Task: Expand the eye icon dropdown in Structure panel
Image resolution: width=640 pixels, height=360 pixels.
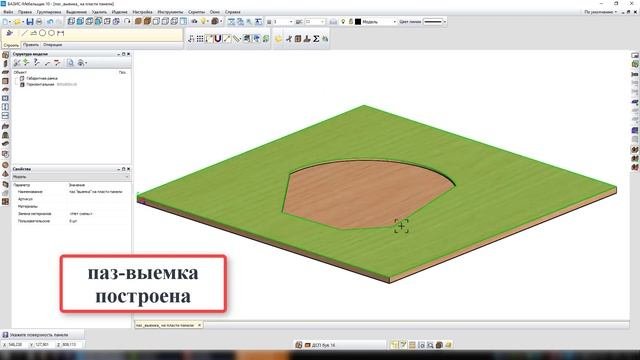Action: [86, 63]
